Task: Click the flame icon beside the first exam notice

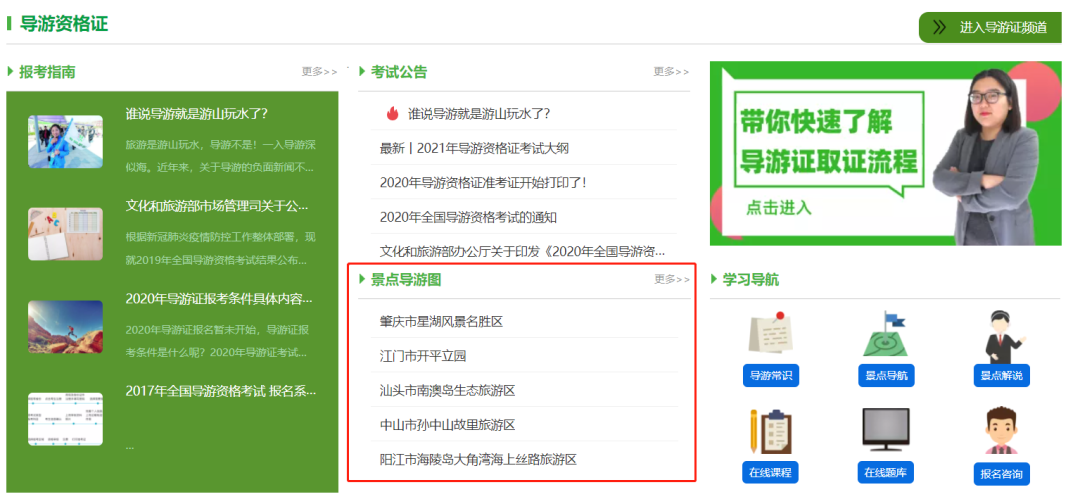Action: pos(392,114)
